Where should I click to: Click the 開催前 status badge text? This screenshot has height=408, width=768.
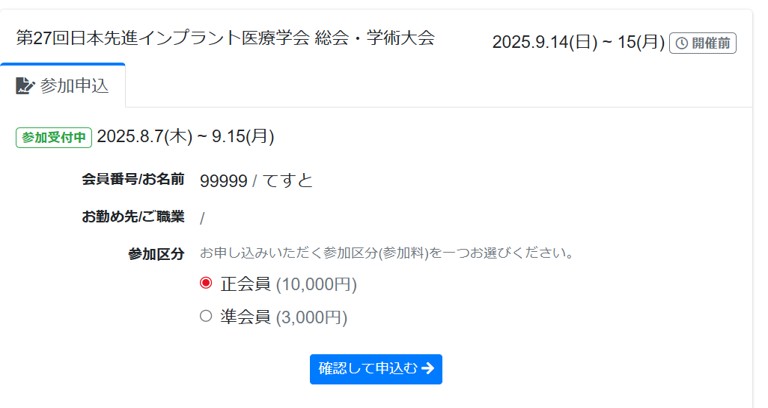click(x=711, y=43)
